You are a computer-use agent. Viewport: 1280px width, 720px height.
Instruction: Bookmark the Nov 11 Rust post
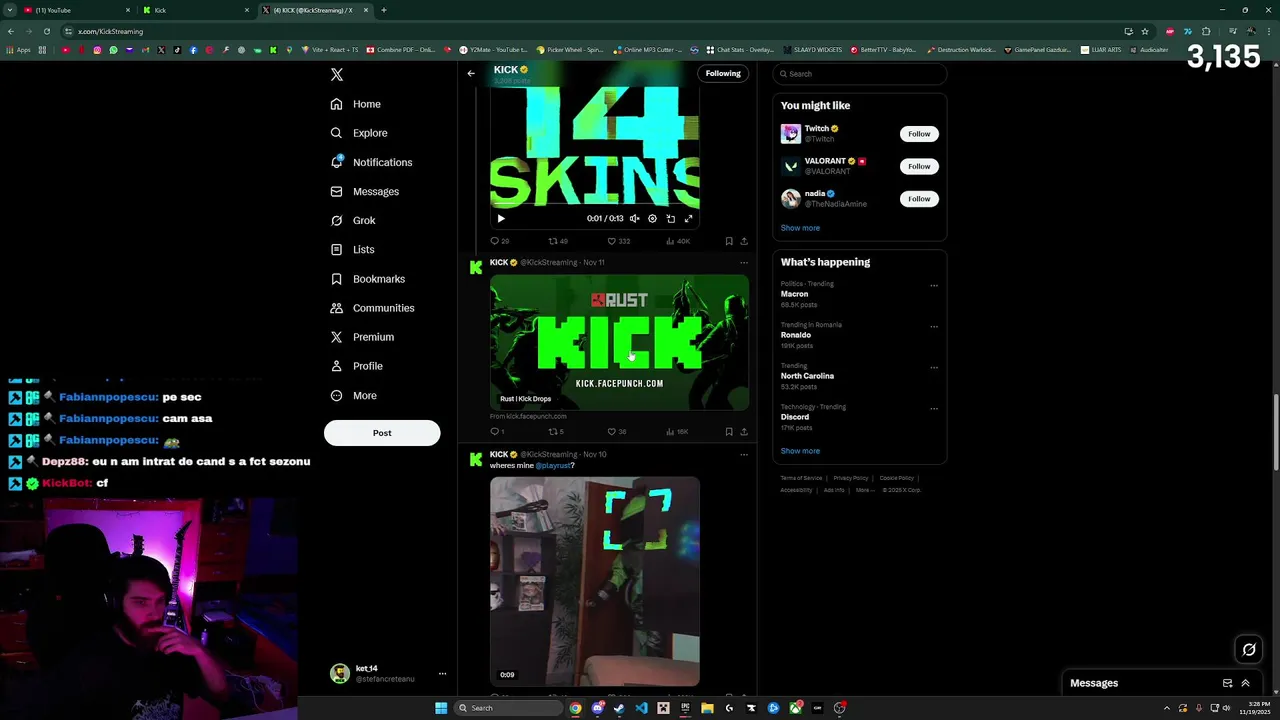click(729, 432)
